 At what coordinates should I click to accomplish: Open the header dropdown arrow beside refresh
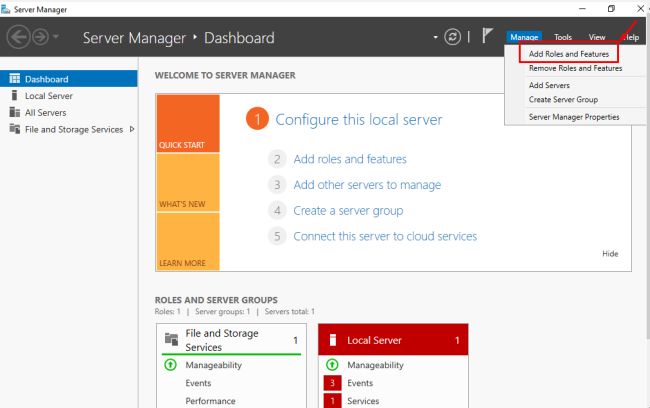point(435,38)
